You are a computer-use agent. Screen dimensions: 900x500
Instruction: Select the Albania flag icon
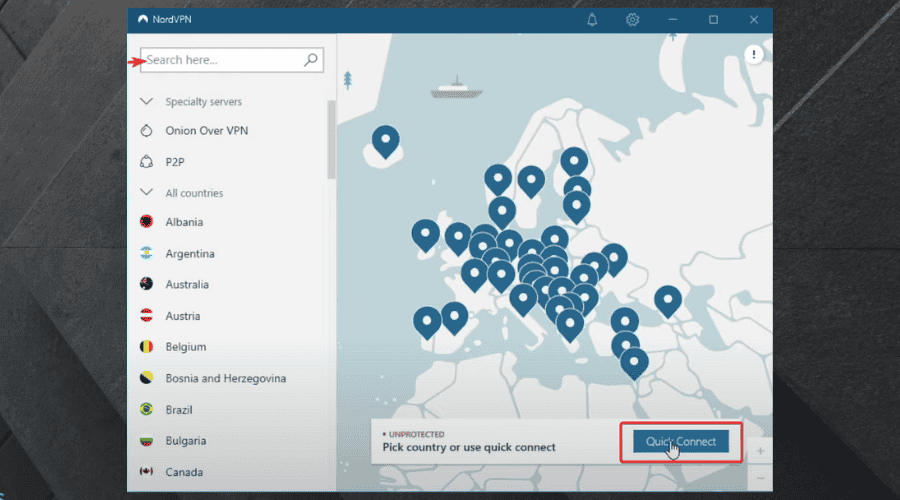coord(146,222)
